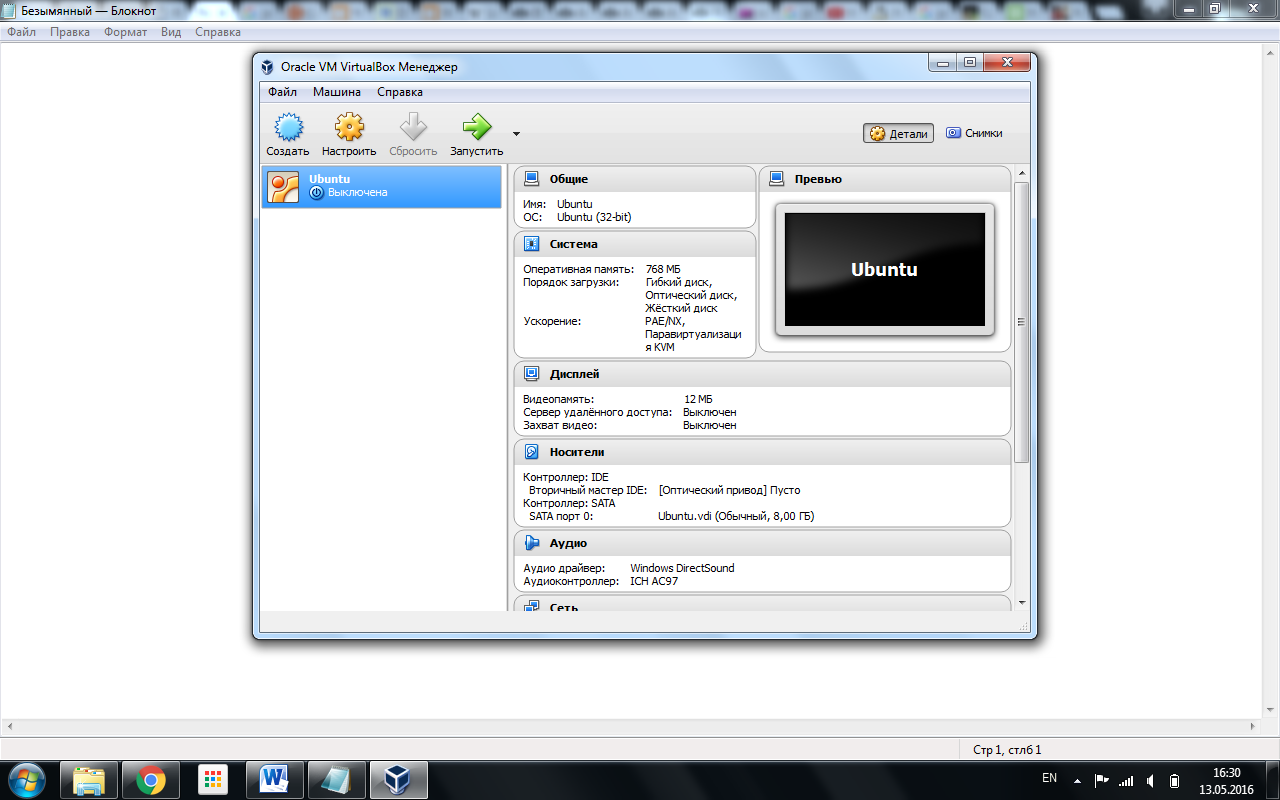
Task: Open the Файл menu in Notepad
Action: pyautogui.click(x=21, y=32)
